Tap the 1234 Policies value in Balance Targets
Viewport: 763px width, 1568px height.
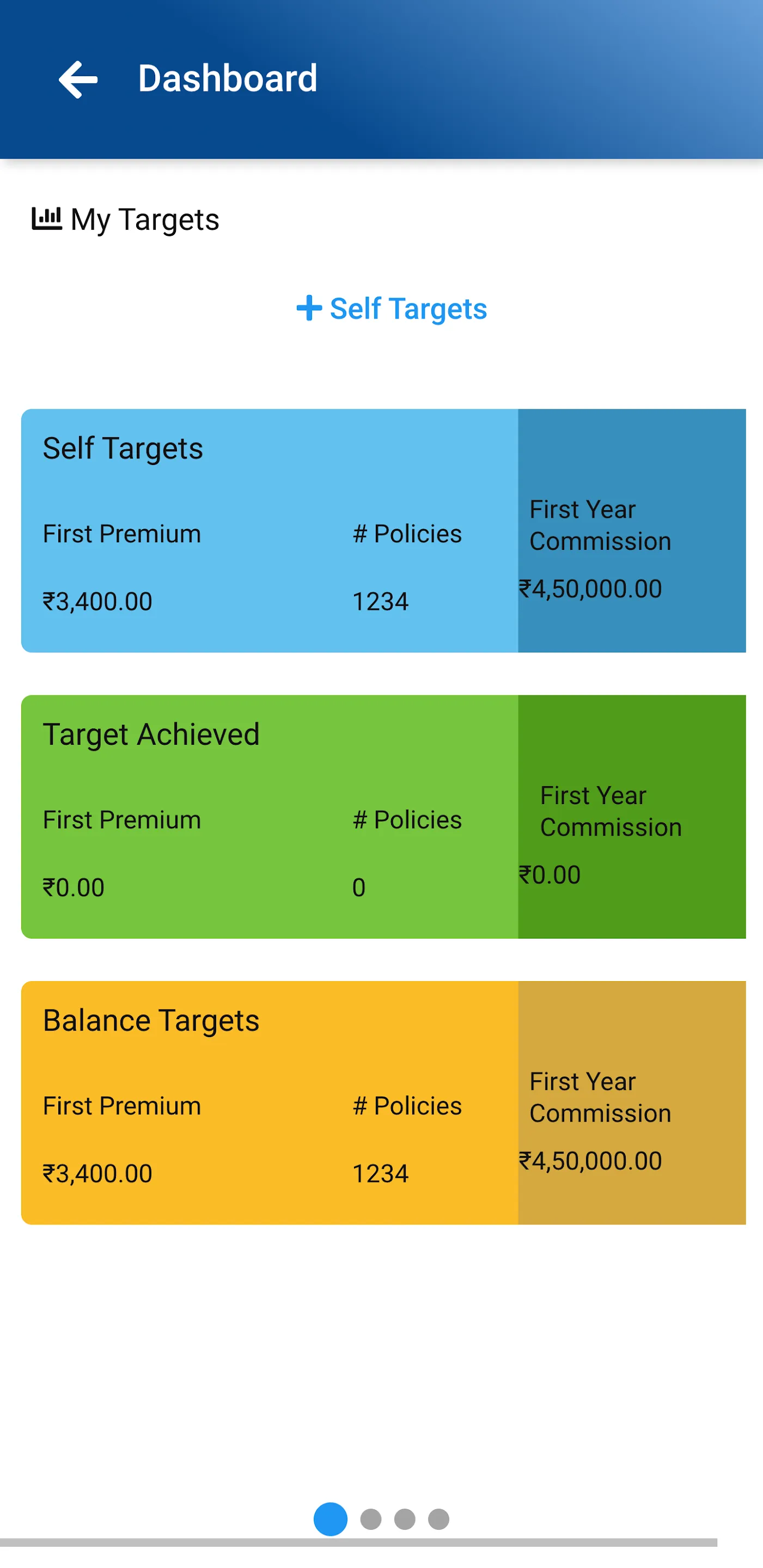381,1174
